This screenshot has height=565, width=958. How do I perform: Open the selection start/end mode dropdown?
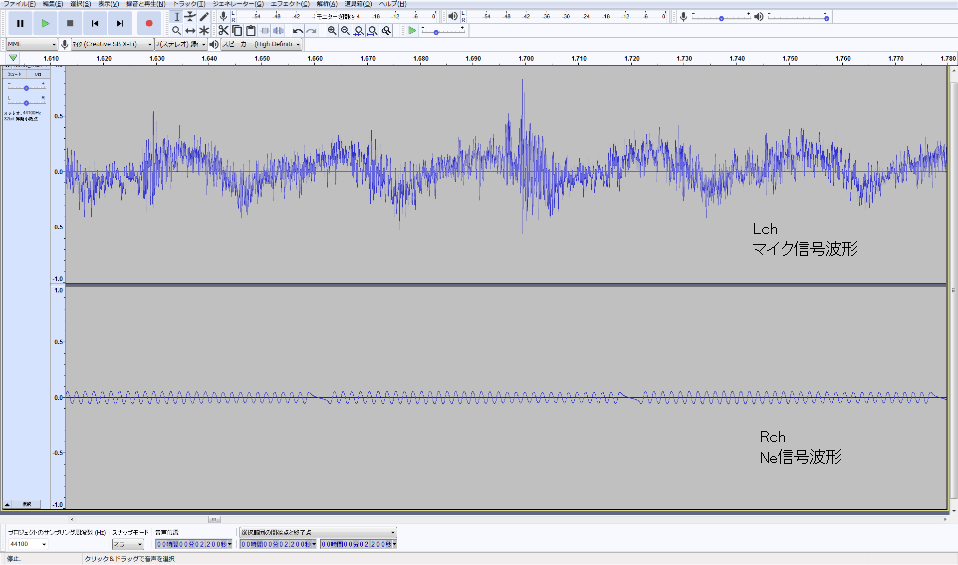pyautogui.click(x=318, y=533)
